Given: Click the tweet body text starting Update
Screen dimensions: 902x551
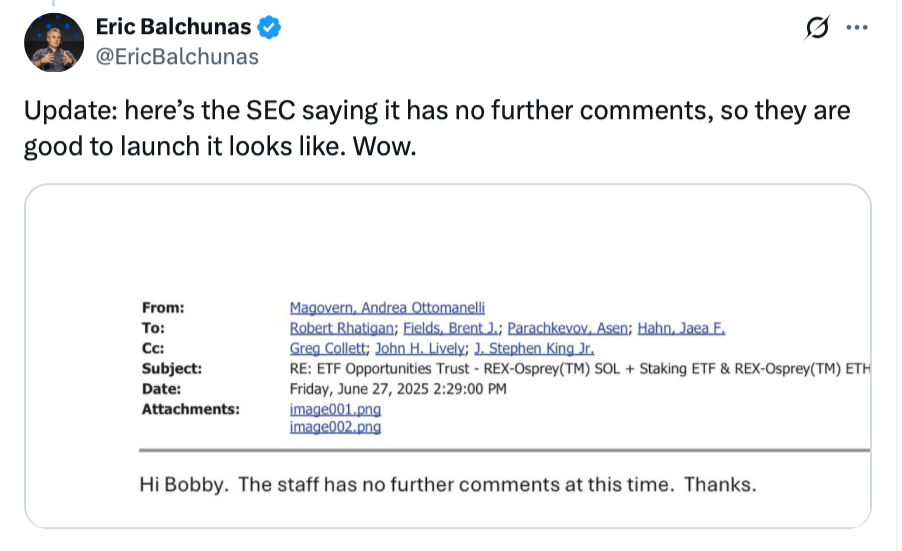Looking at the screenshot, I should click(x=437, y=126).
